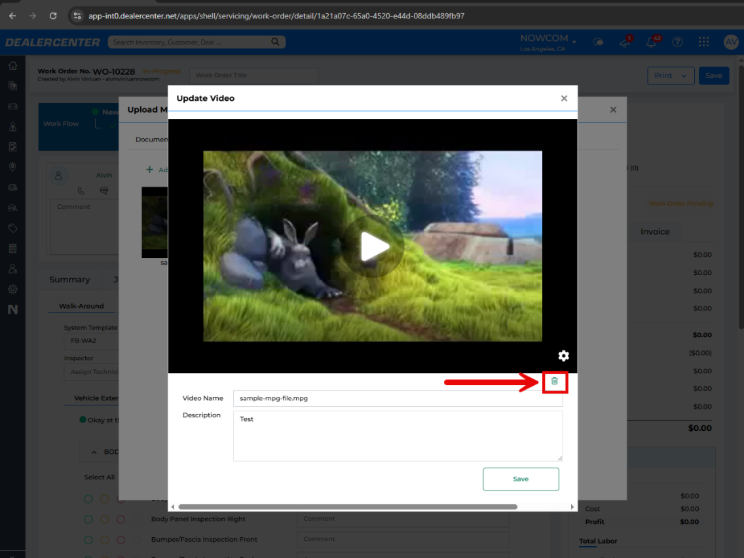Image resolution: width=744 pixels, height=558 pixels.
Task: Select the Walk-Around tab
Action: point(81,306)
